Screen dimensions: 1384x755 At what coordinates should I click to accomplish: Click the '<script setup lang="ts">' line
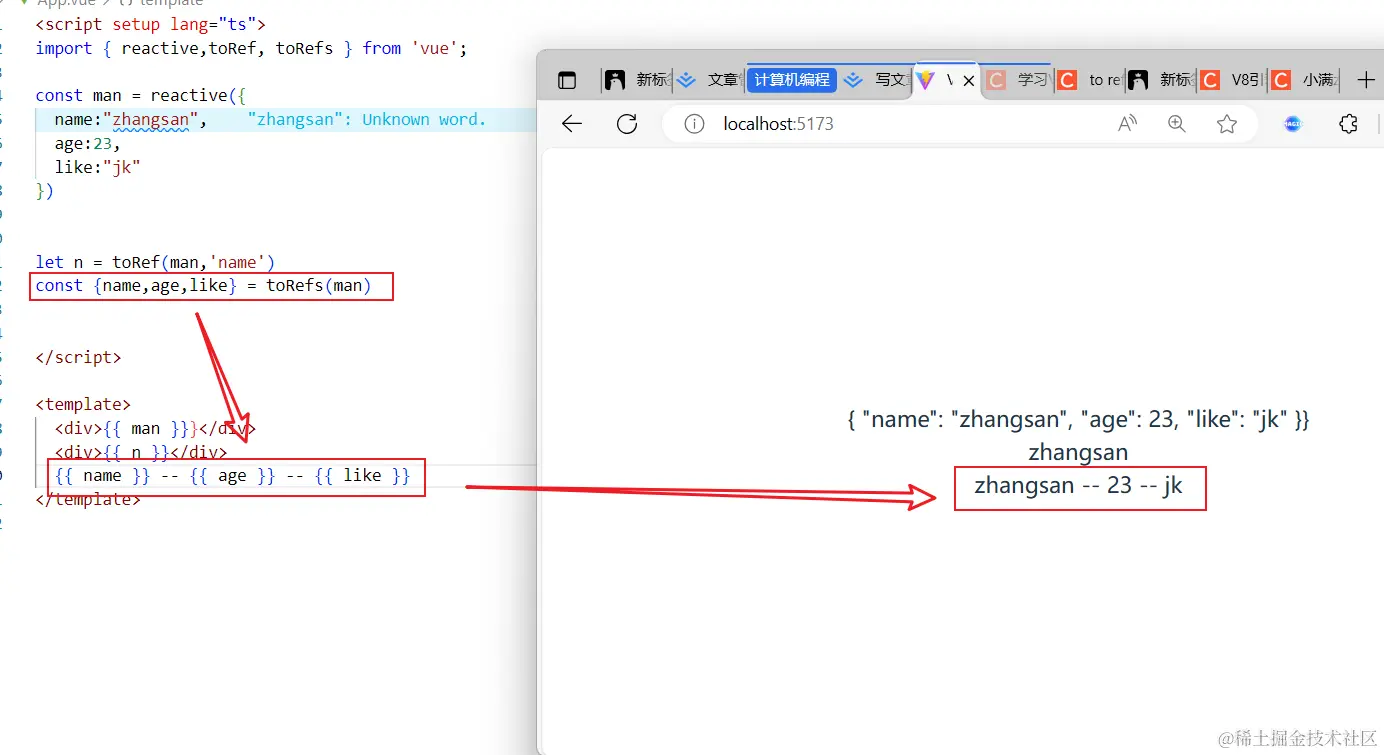(150, 24)
